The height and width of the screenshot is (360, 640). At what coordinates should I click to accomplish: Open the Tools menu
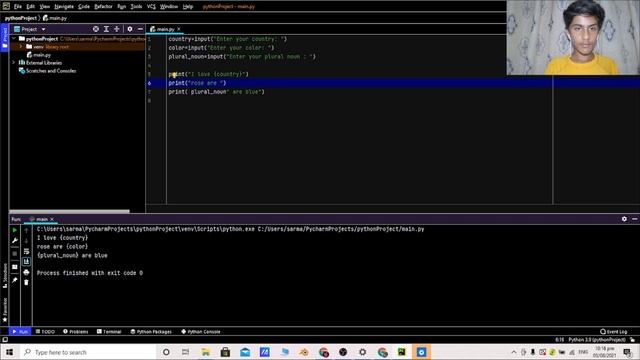tap(136, 7)
